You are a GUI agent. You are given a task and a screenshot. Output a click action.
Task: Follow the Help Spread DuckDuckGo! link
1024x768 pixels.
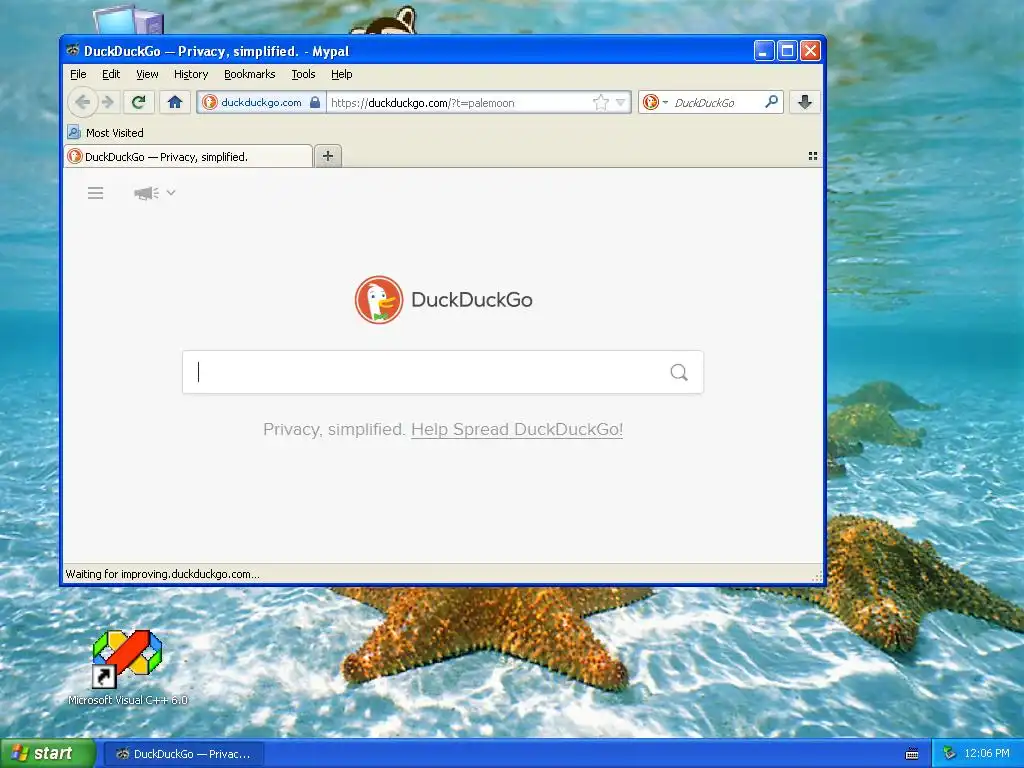point(517,430)
